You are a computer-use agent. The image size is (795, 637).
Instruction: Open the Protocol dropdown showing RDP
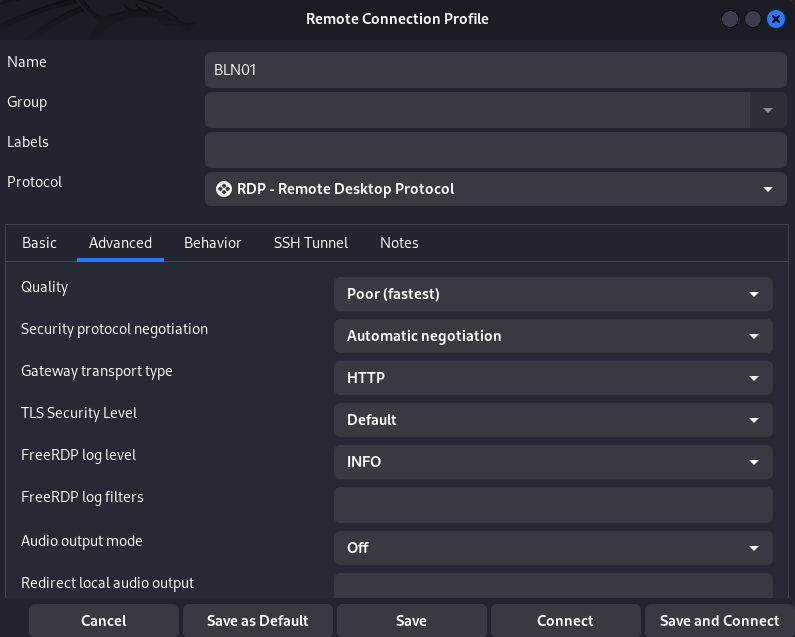(x=496, y=189)
